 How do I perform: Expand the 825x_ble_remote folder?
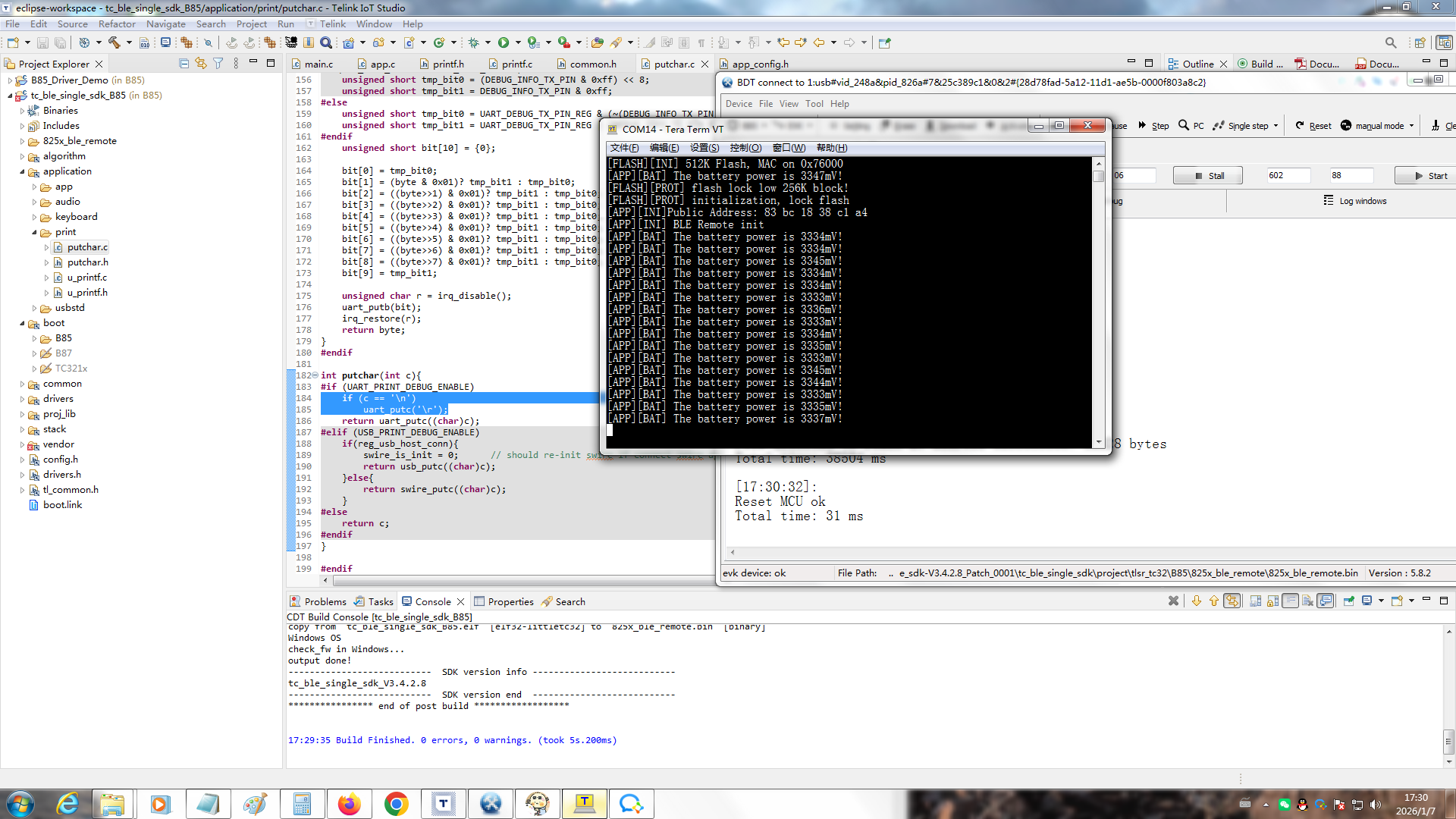pyautogui.click(x=22, y=141)
